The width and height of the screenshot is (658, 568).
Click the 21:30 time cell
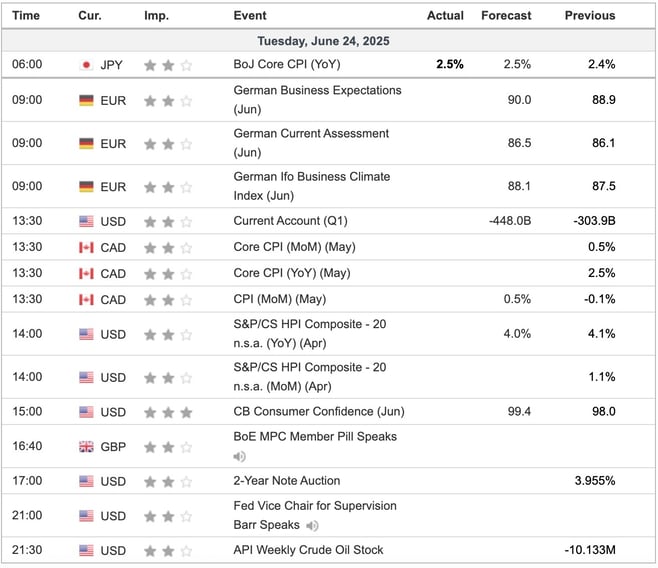click(x=27, y=550)
